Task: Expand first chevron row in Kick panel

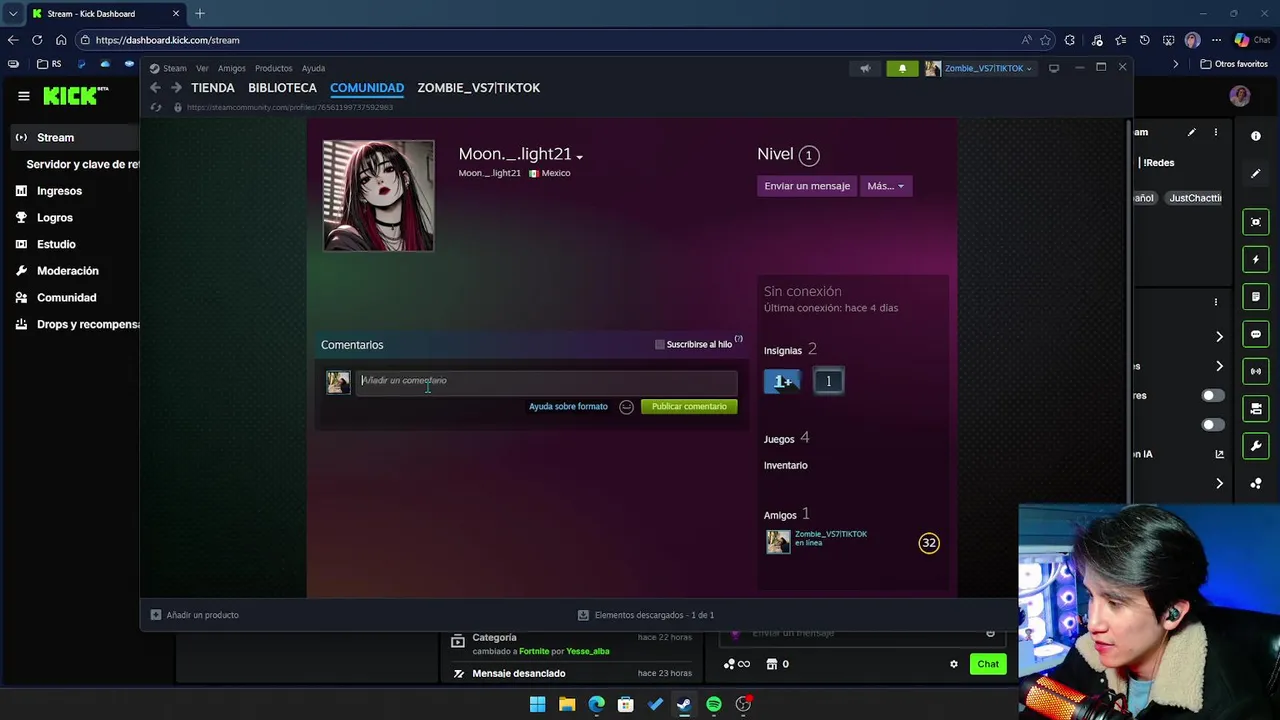Action: [1219, 337]
